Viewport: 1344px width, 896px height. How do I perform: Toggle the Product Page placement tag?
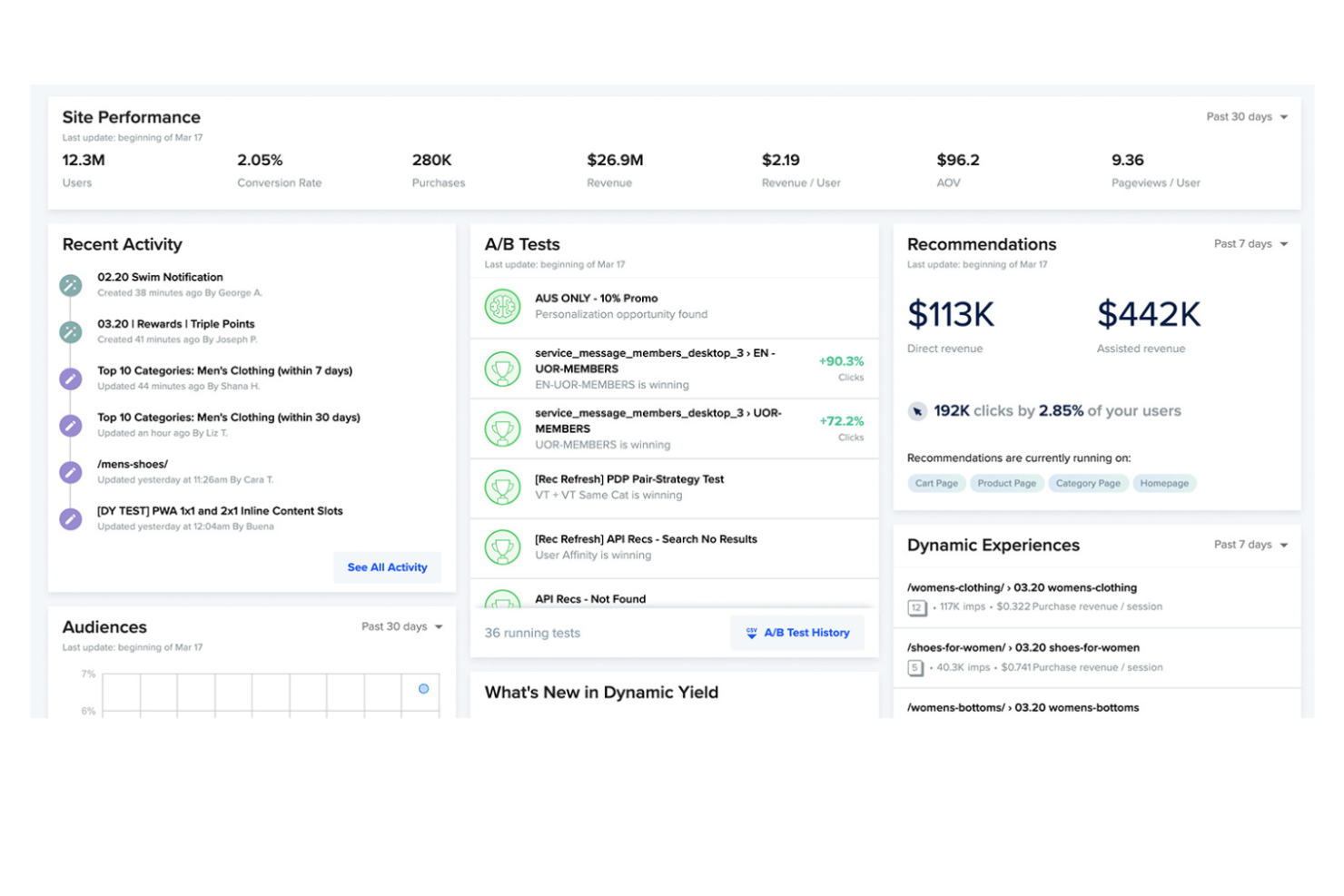[1005, 483]
